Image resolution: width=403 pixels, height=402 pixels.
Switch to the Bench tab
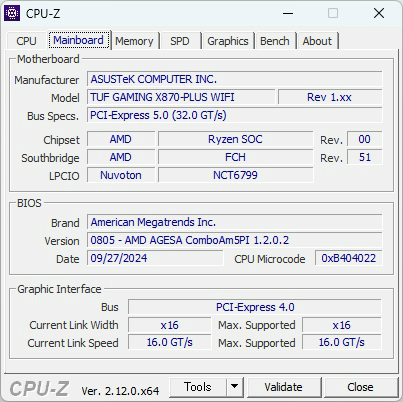275,41
